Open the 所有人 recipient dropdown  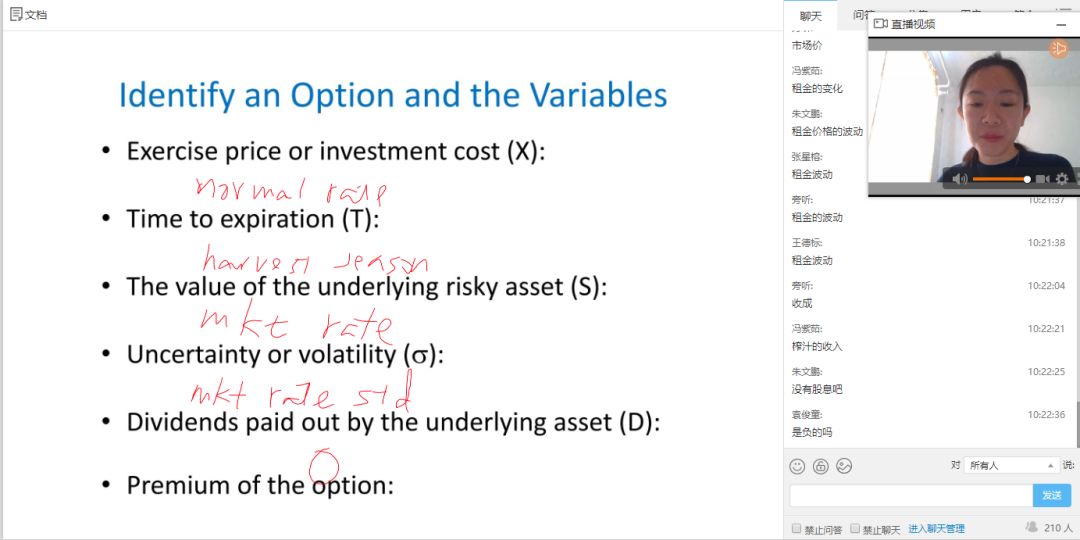click(x=1010, y=466)
